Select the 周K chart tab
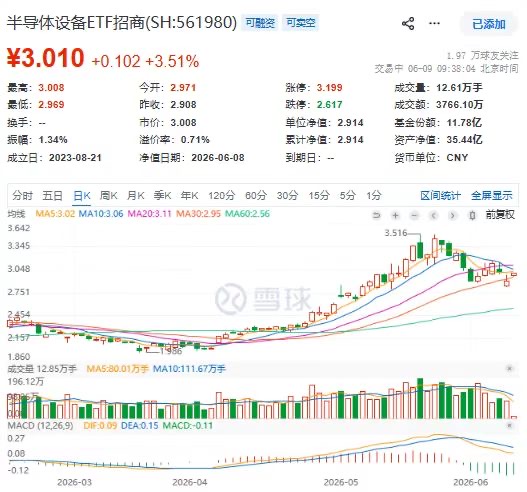Screen dimensions: 527x492 (x=108, y=195)
